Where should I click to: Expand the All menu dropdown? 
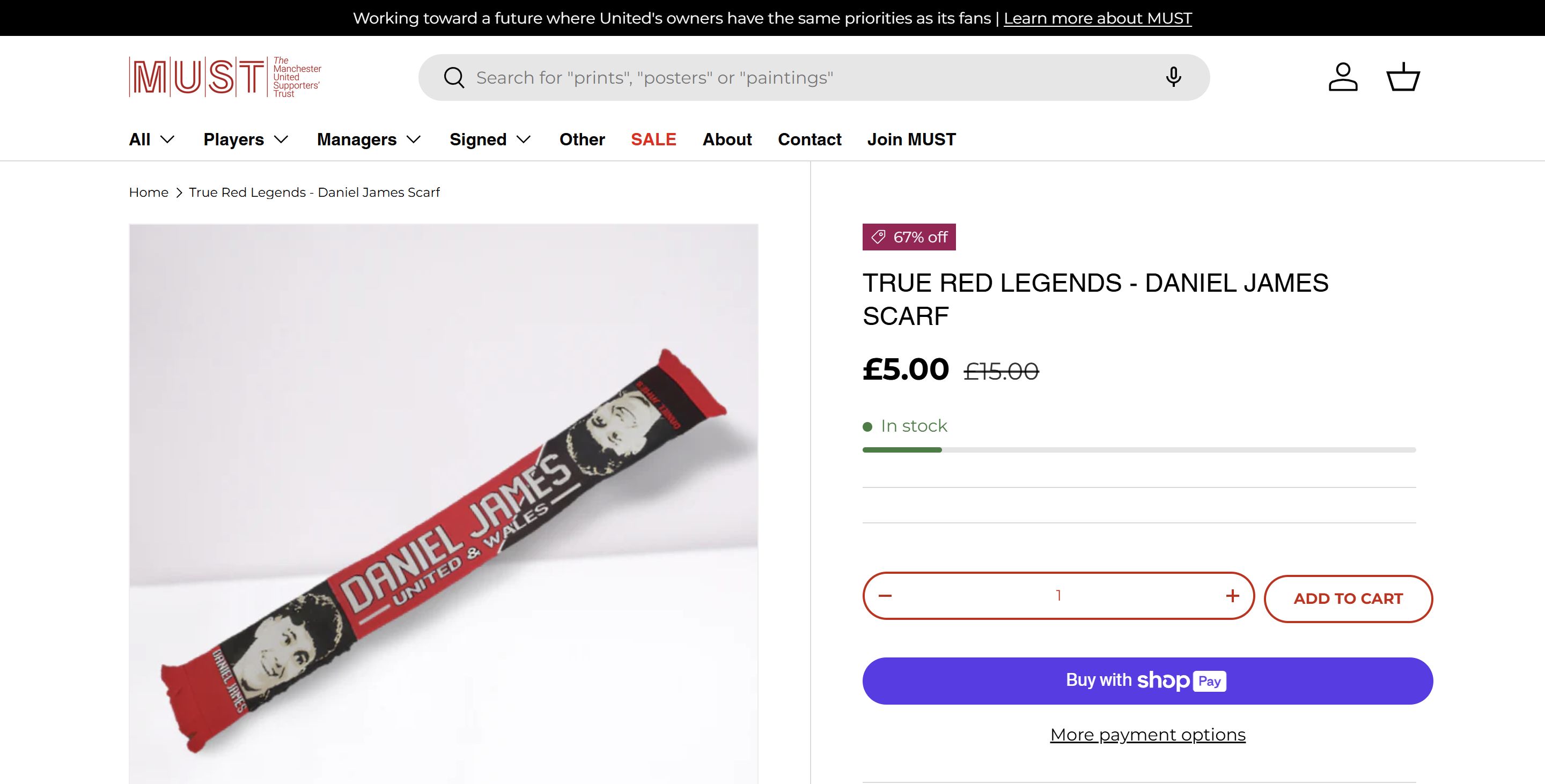(x=152, y=139)
